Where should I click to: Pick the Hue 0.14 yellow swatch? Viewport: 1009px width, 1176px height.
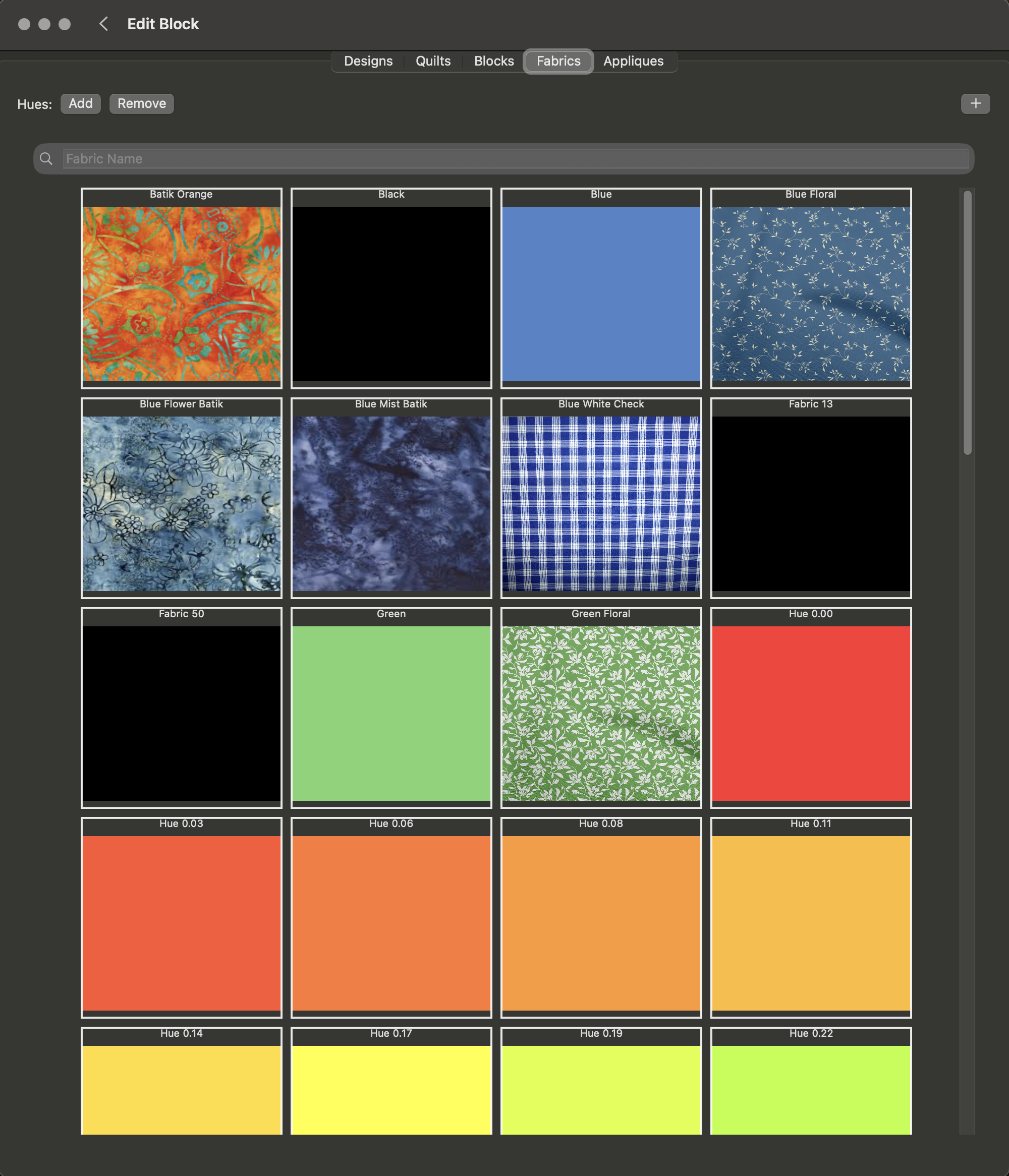[x=181, y=1081]
